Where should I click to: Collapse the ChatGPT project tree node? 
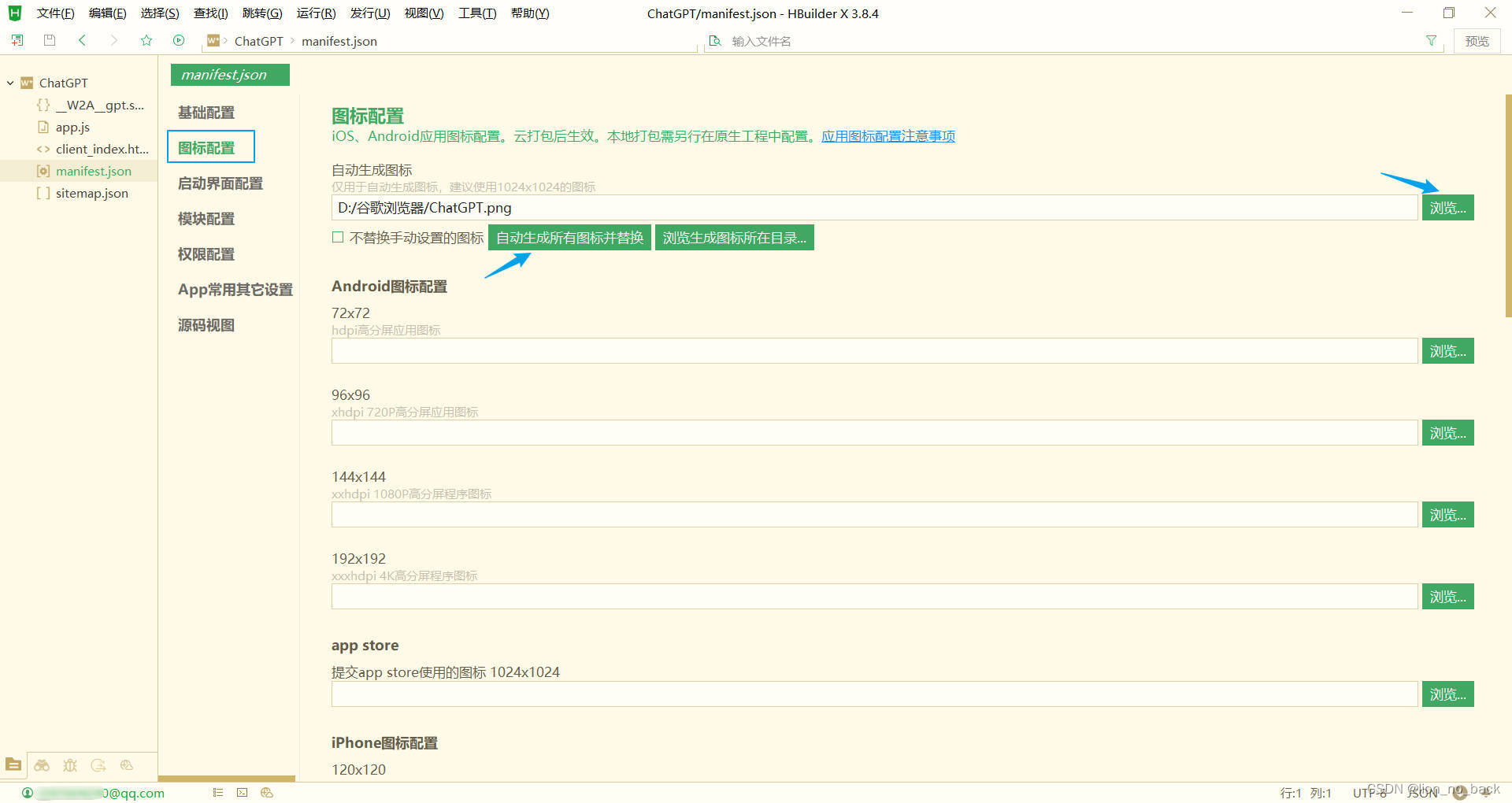pos(10,83)
